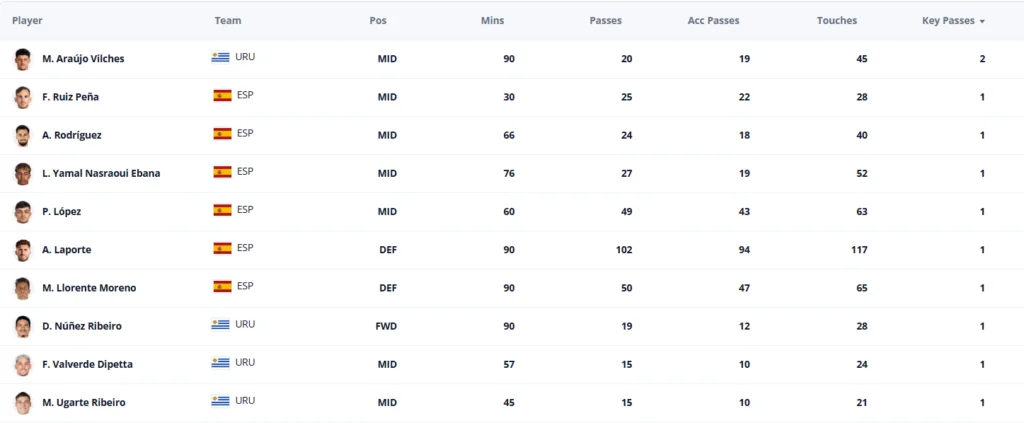Viewport: 1024px width, 423px height.
Task: Click the Pos column header
Action: [377, 21]
